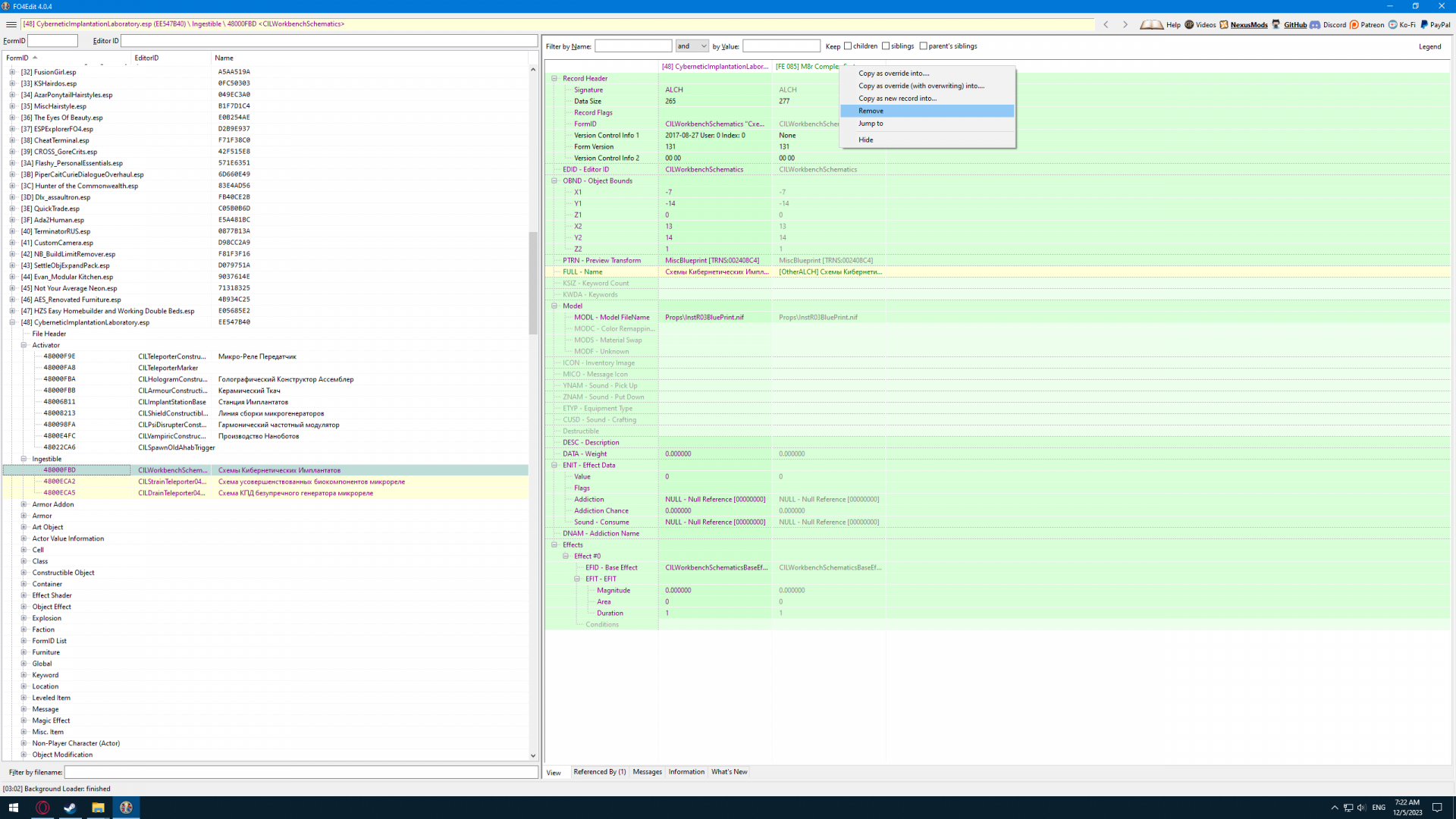The height and width of the screenshot is (819, 1456).
Task: Click the hamburger main menu icon
Action: pos(11,24)
